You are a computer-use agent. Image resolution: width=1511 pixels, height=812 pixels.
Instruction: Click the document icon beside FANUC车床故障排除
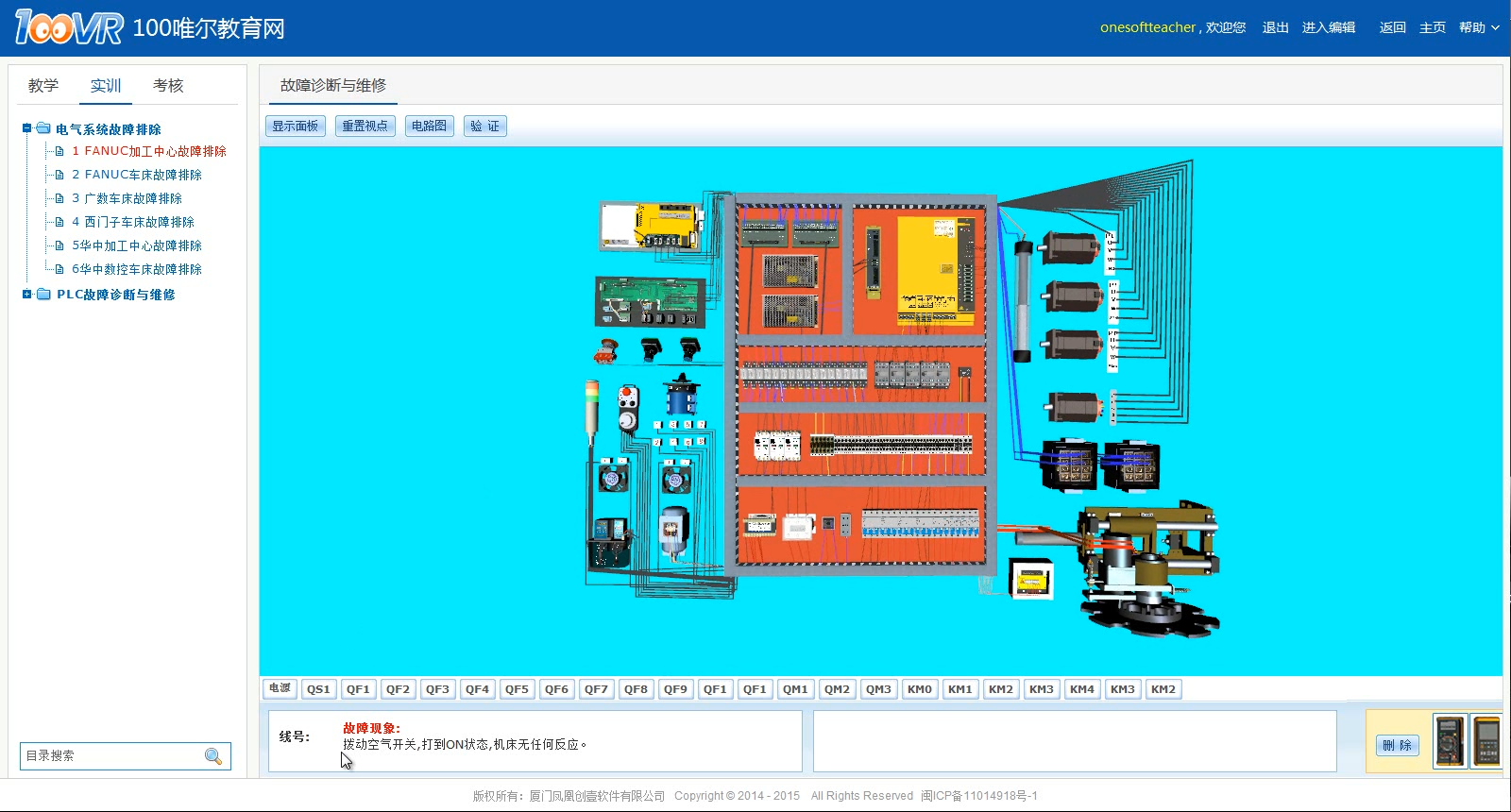[59, 175]
